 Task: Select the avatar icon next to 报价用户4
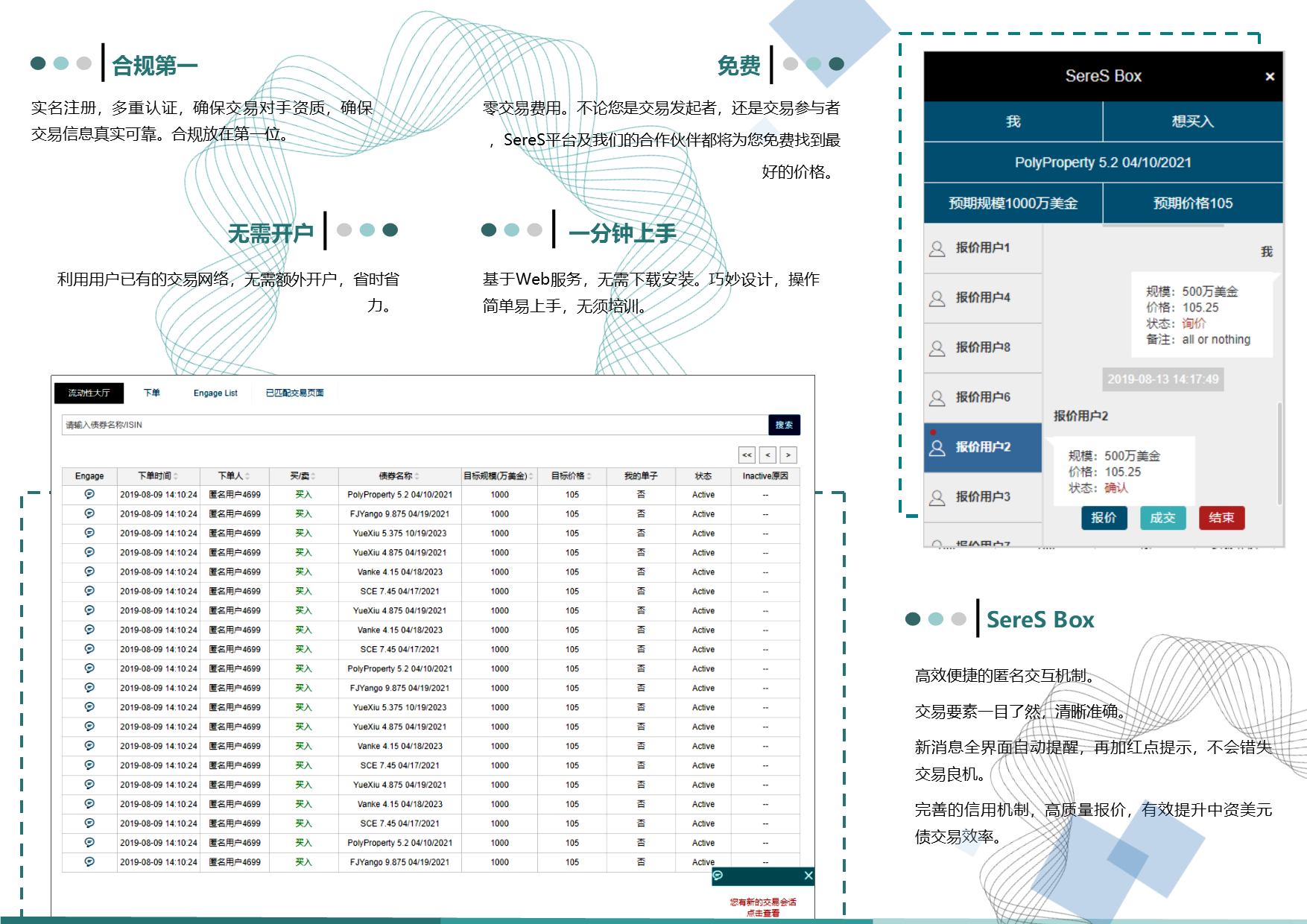click(x=937, y=299)
